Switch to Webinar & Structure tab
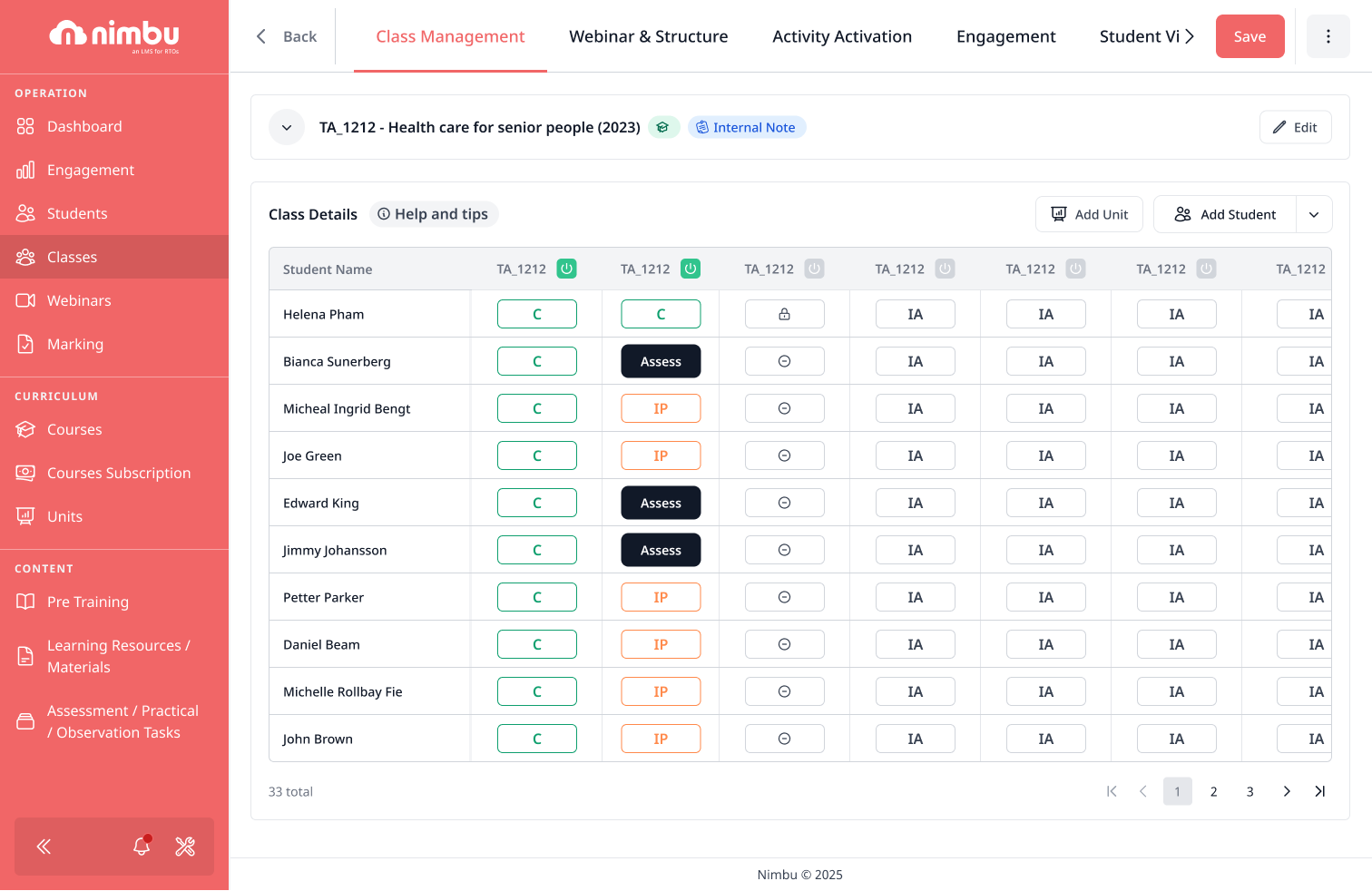 (649, 36)
